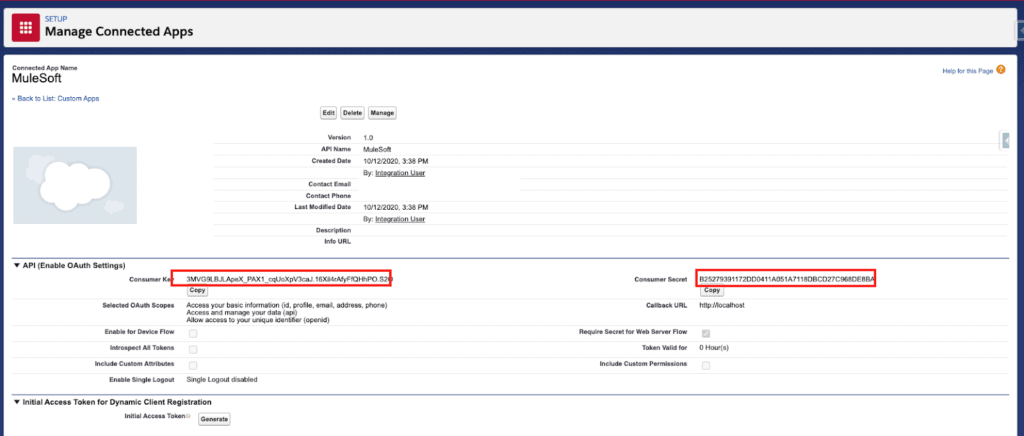This screenshot has width=1024, height=436.
Task: Click the Access your basic information scope line
Action: (x=287, y=305)
